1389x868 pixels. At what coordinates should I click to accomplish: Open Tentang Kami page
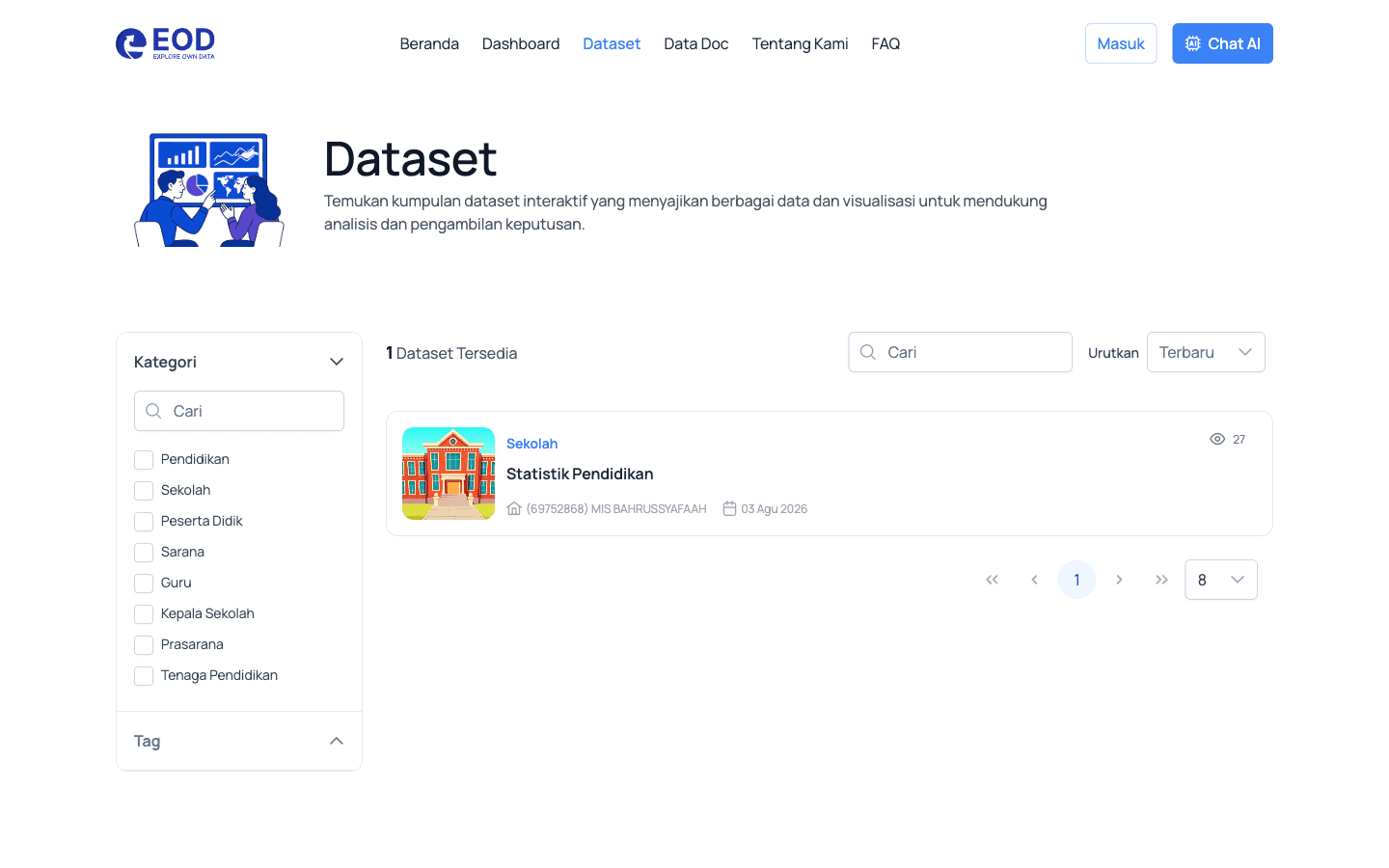click(801, 43)
